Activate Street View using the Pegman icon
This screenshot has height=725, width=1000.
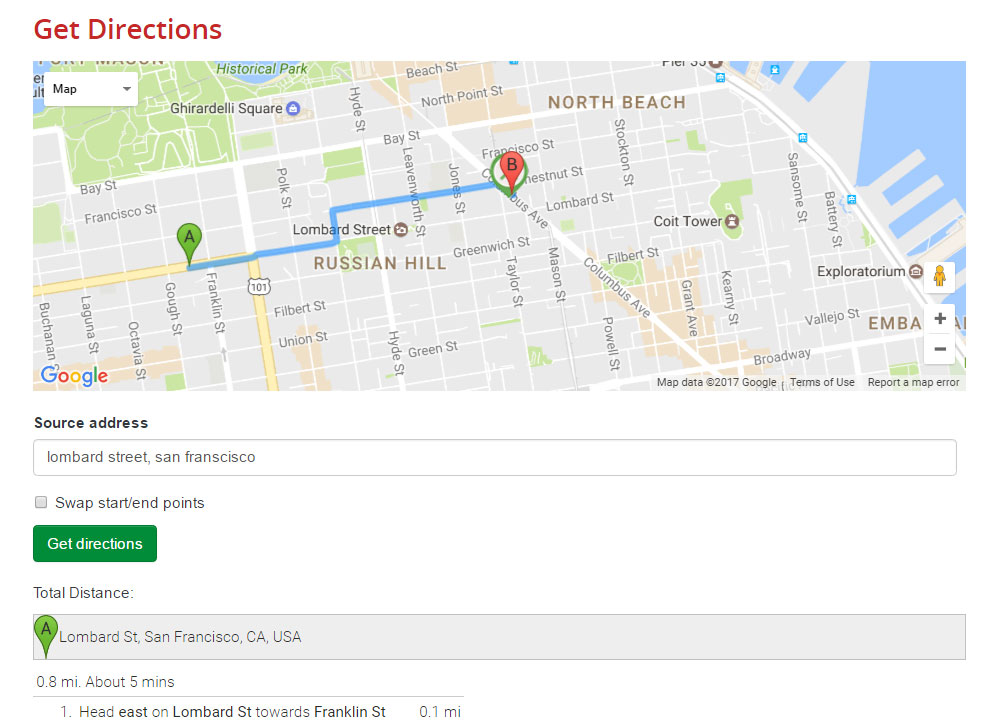[x=940, y=276]
